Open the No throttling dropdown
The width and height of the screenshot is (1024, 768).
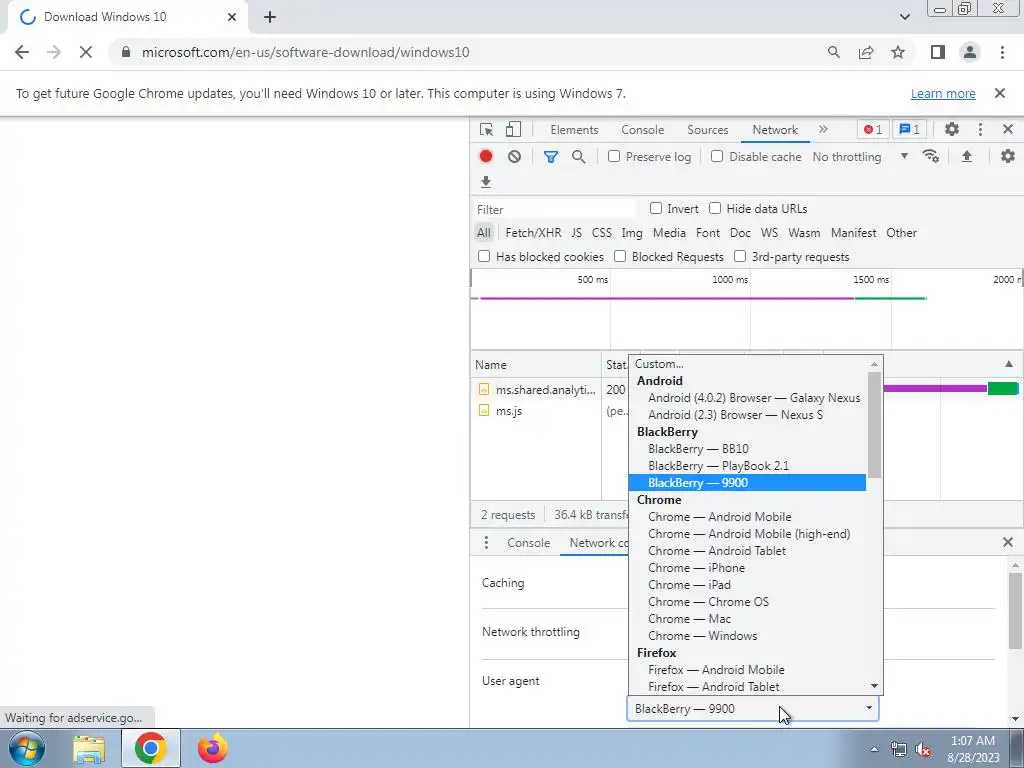pyautogui.click(x=861, y=157)
